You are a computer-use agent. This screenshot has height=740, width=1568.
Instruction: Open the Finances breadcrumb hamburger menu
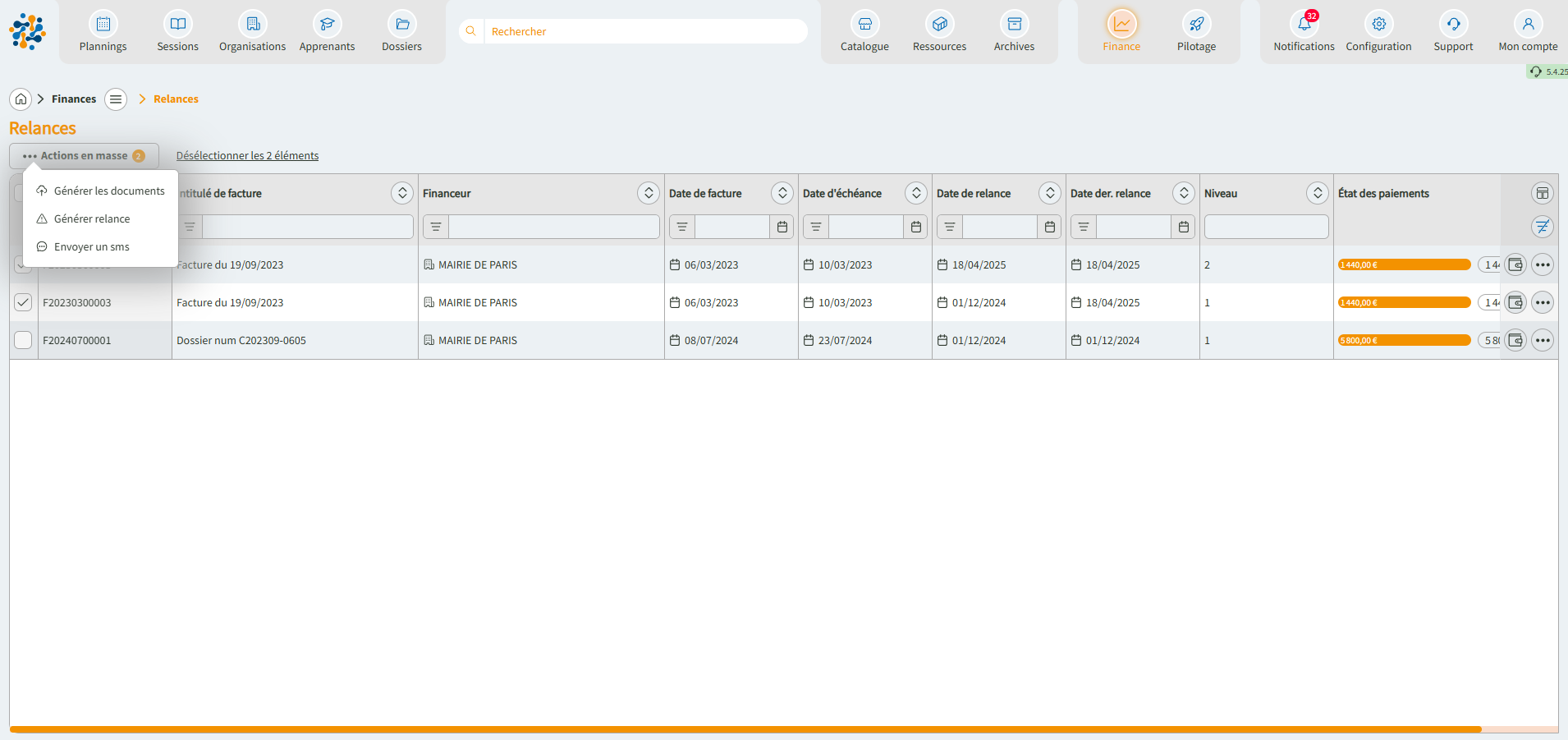coord(116,99)
